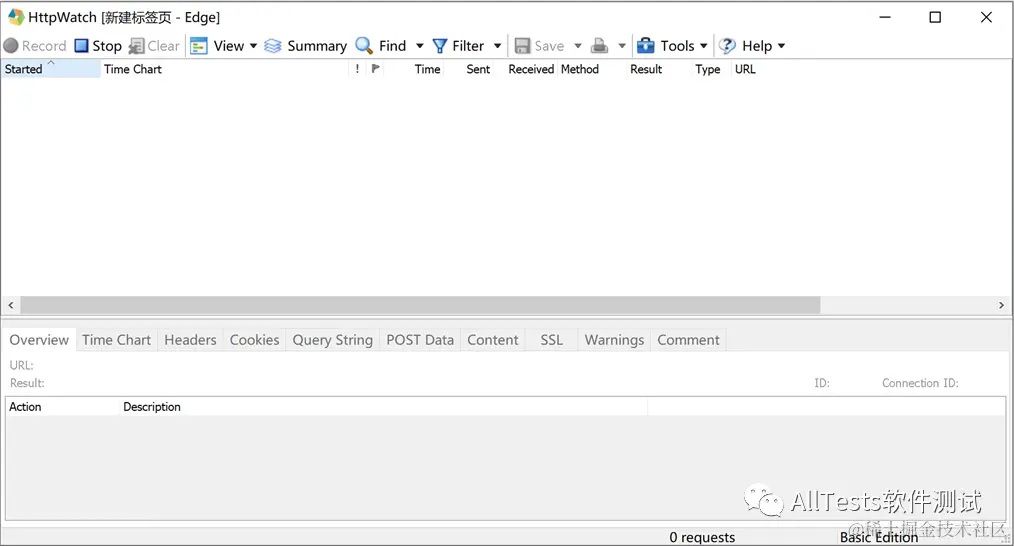Click the Action column header
1014x546 pixels.
coord(63,406)
